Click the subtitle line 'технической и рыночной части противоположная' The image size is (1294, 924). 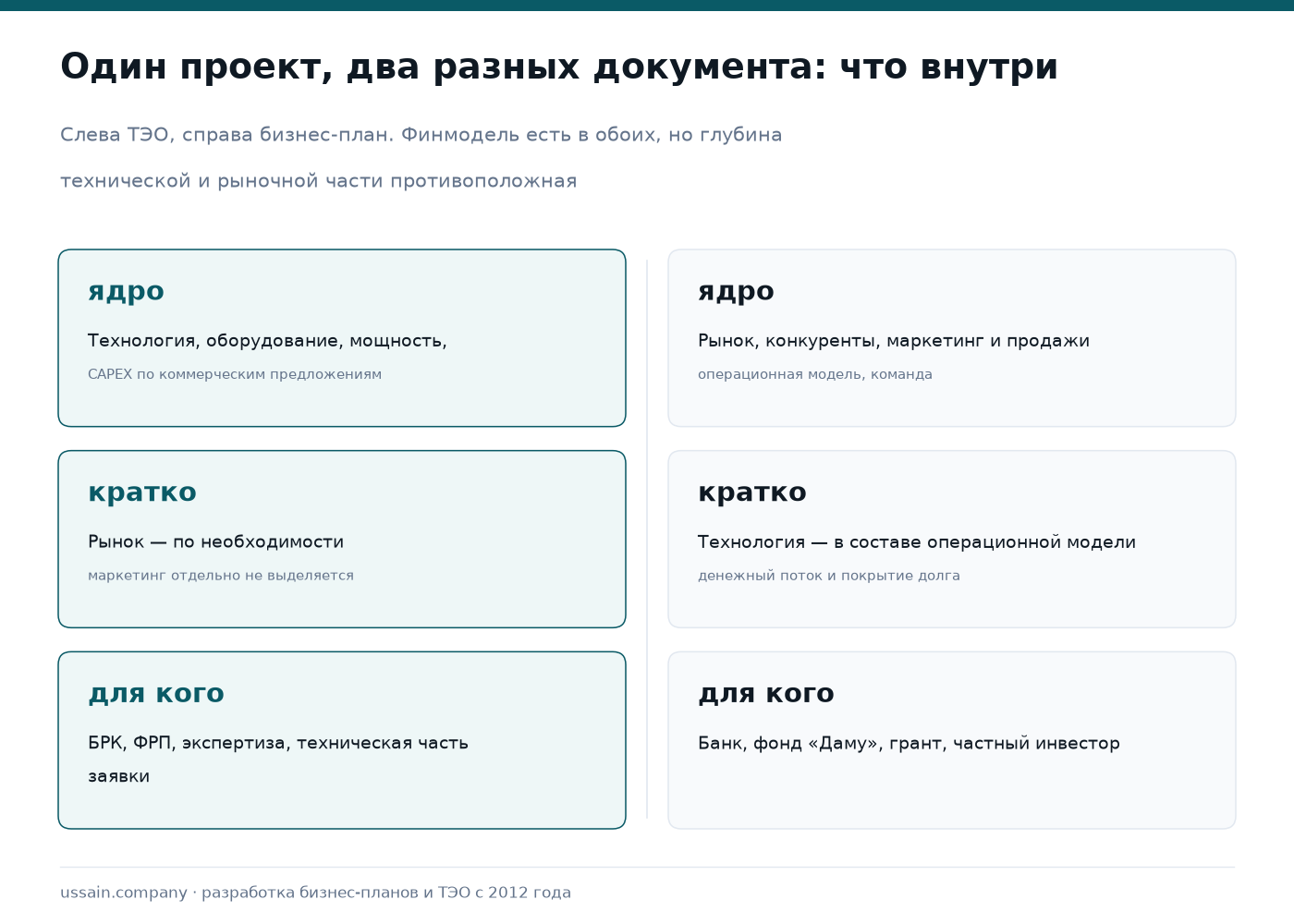tap(319, 181)
